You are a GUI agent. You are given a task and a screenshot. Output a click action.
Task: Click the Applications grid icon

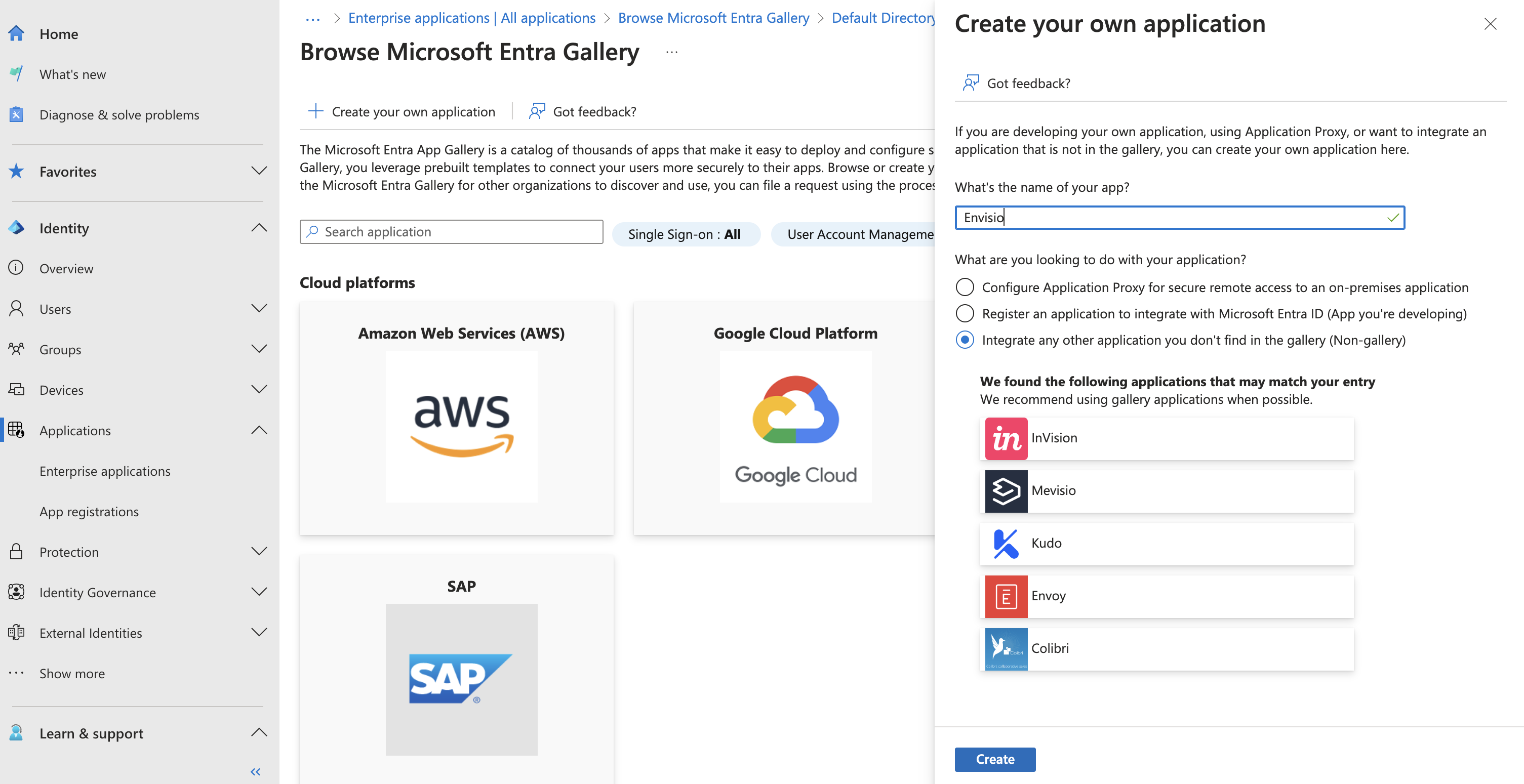[17, 430]
